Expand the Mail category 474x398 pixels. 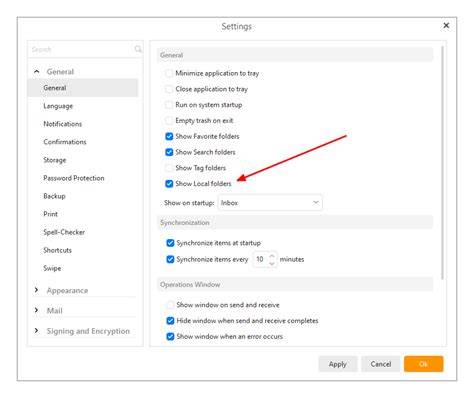(36, 310)
